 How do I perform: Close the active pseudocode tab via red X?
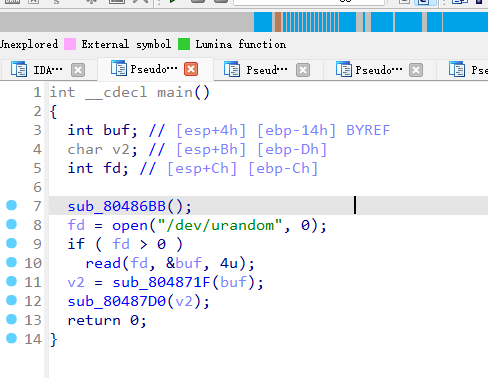click(191, 69)
